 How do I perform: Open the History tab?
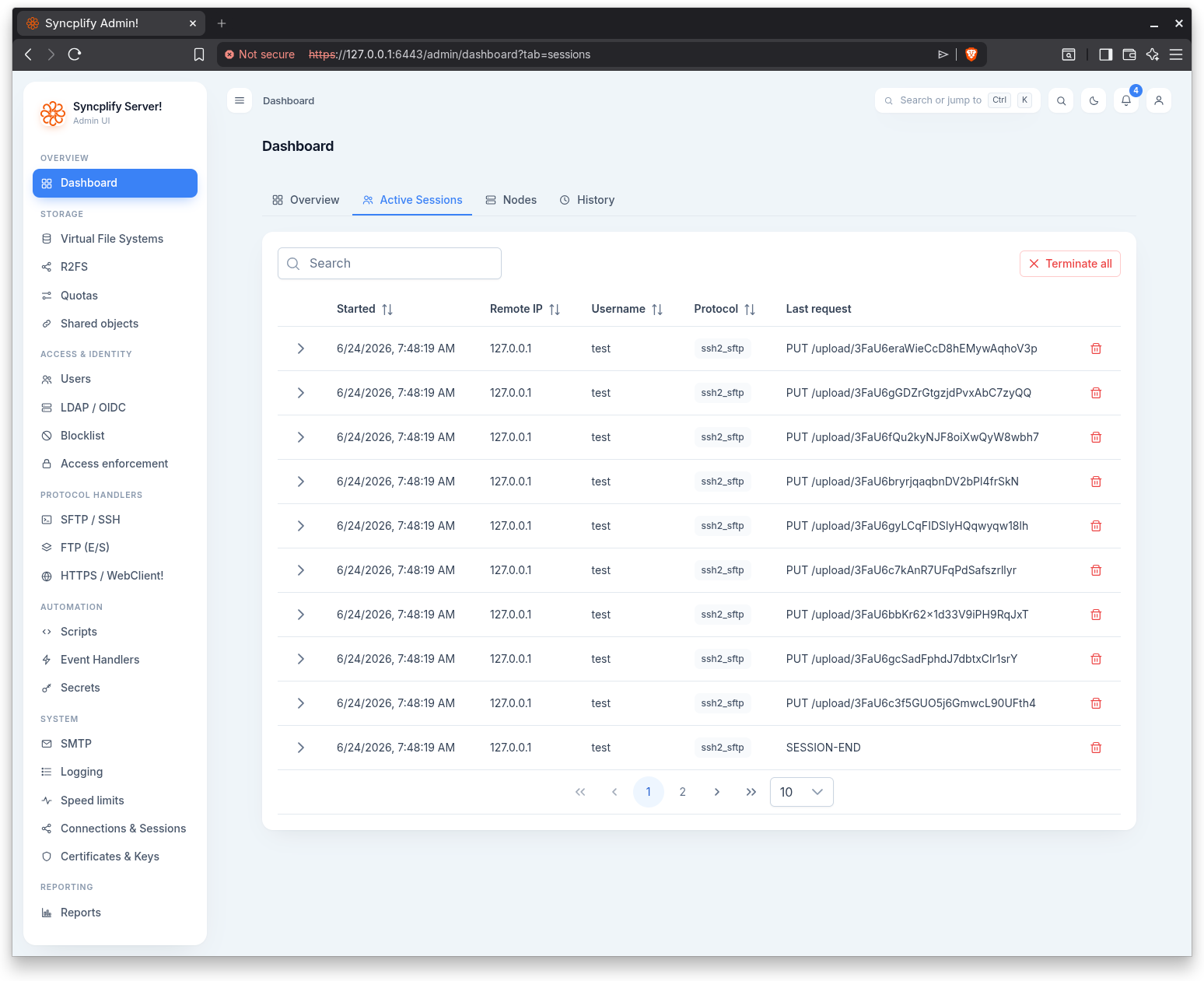(587, 200)
